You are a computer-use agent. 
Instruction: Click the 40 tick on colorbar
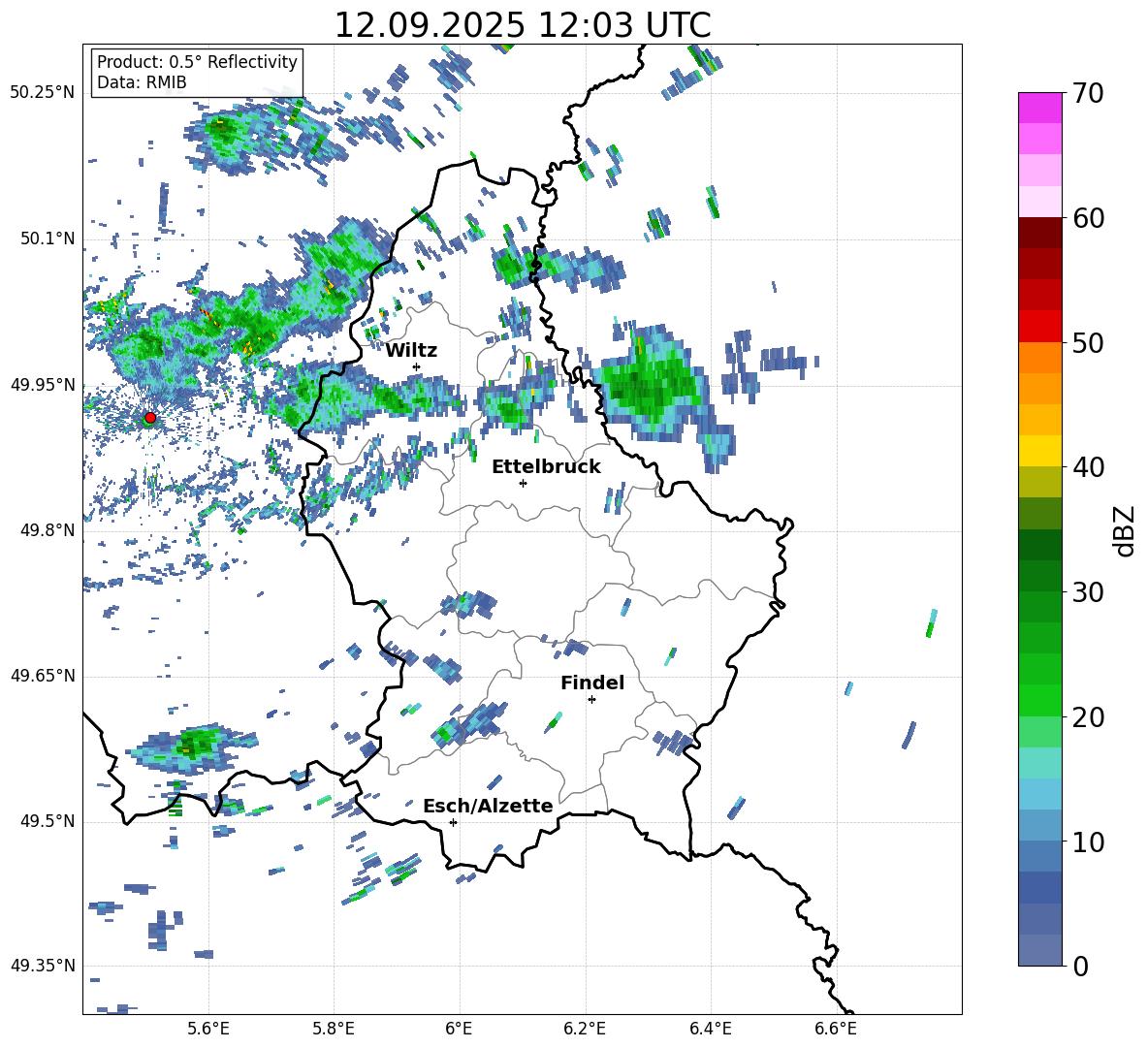pos(1087,467)
